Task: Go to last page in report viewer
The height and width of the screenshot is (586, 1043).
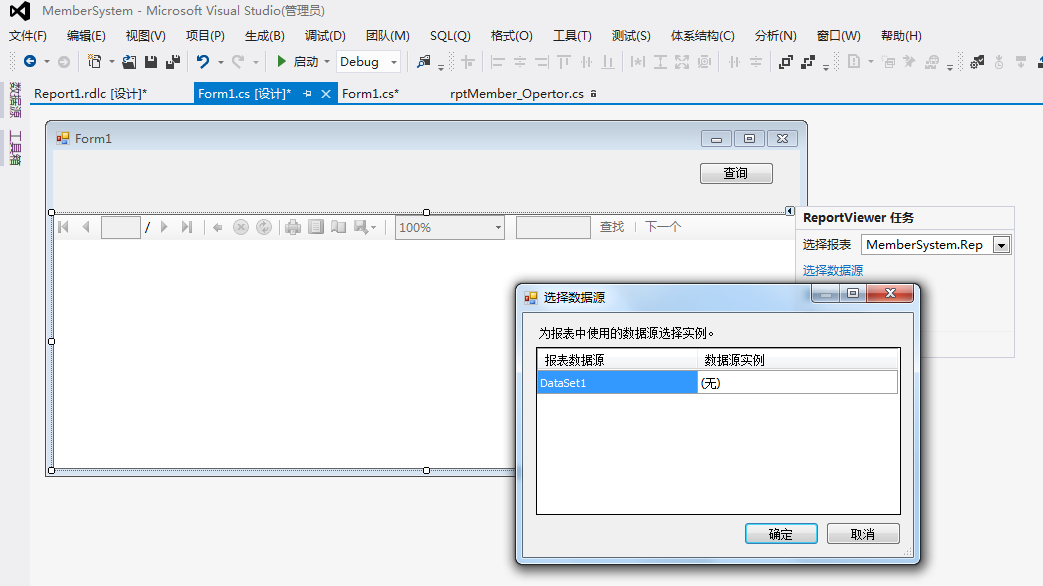Action: pyautogui.click(x=187, y=227)
